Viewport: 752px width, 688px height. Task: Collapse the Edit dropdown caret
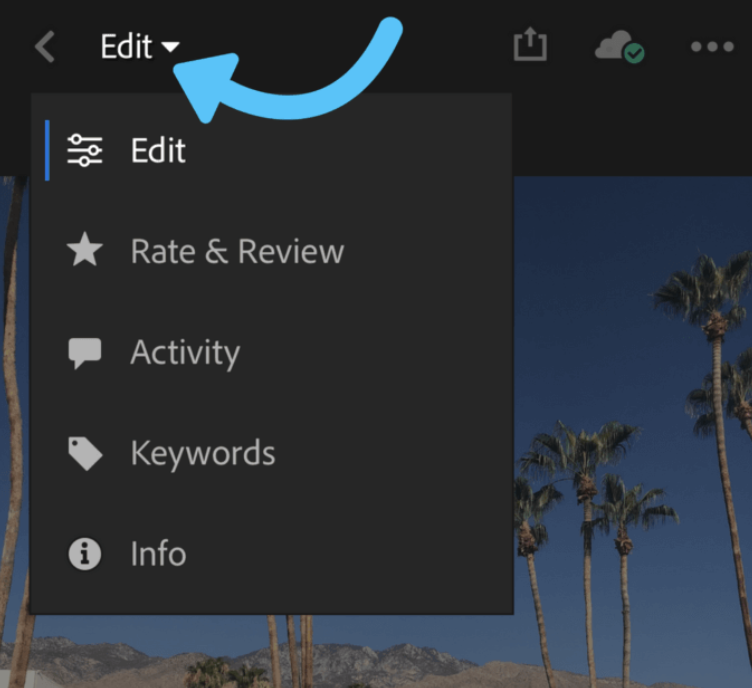point(170,47)
